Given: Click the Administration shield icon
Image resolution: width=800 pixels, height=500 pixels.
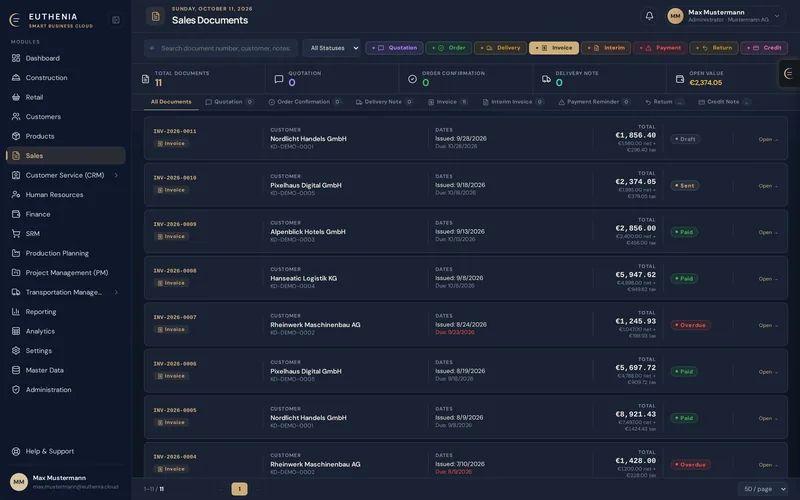Looking at the screenshot, I should (16, 389).
